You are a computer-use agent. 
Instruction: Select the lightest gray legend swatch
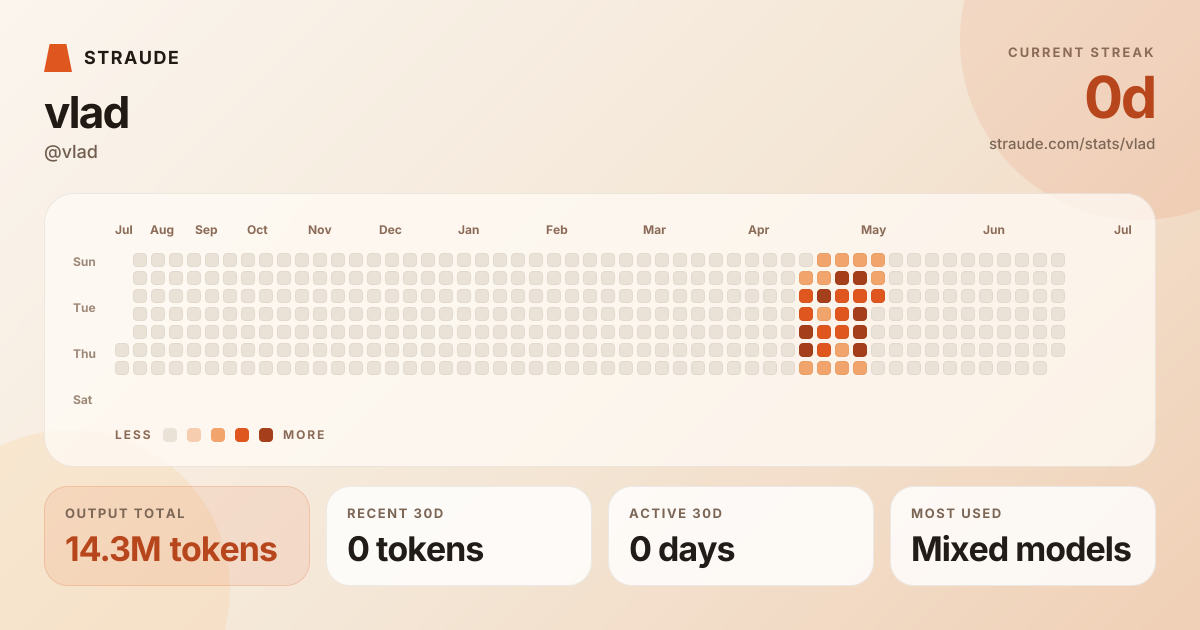tap(170, 435)
